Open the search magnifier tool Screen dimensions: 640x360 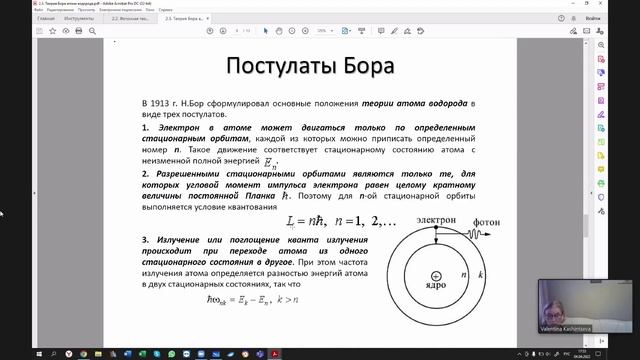92,31
